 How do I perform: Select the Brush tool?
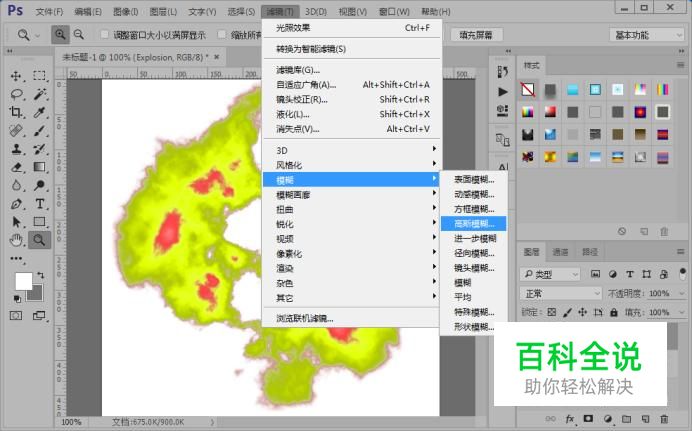click(39, 131)
